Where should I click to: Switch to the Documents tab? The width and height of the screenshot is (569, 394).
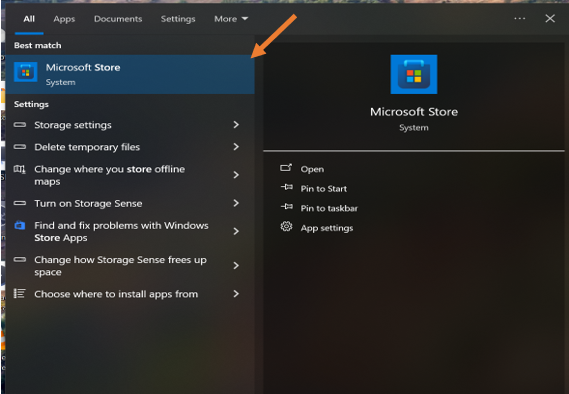(x=118, y=19)
